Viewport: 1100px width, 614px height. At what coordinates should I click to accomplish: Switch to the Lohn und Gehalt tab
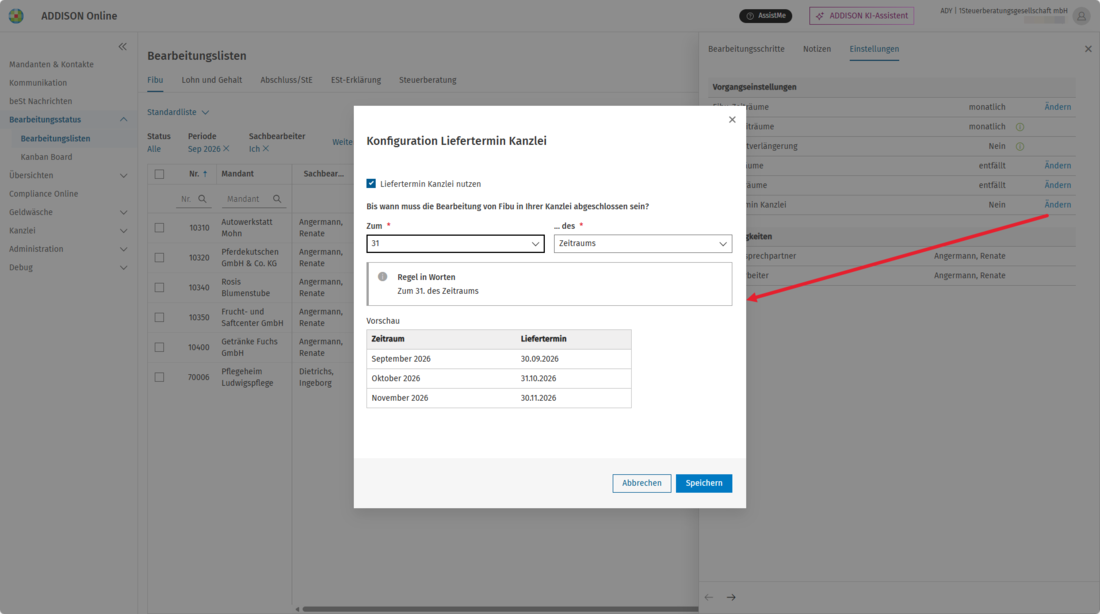coord(212,80)
